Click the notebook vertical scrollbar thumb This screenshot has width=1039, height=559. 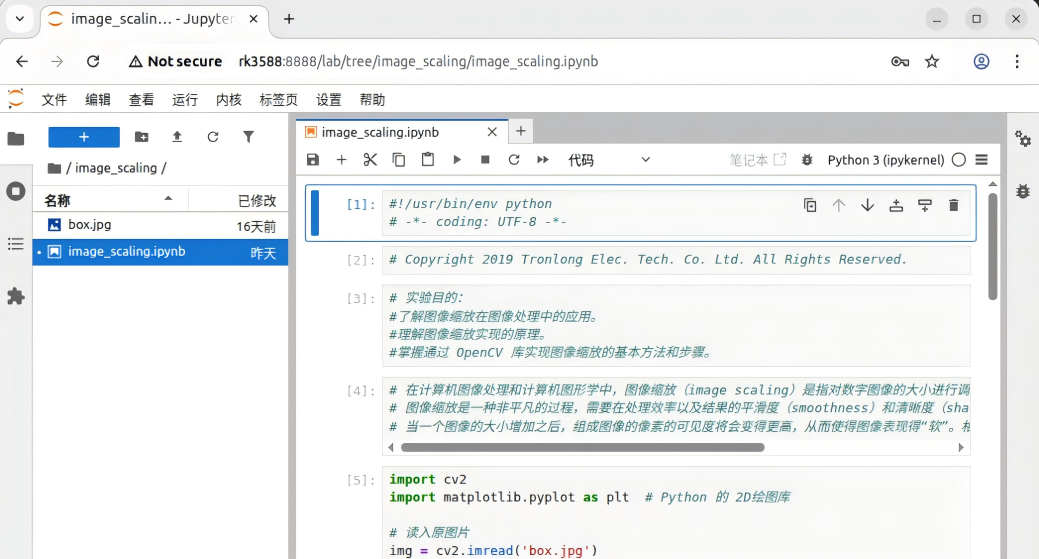(993, 246)
